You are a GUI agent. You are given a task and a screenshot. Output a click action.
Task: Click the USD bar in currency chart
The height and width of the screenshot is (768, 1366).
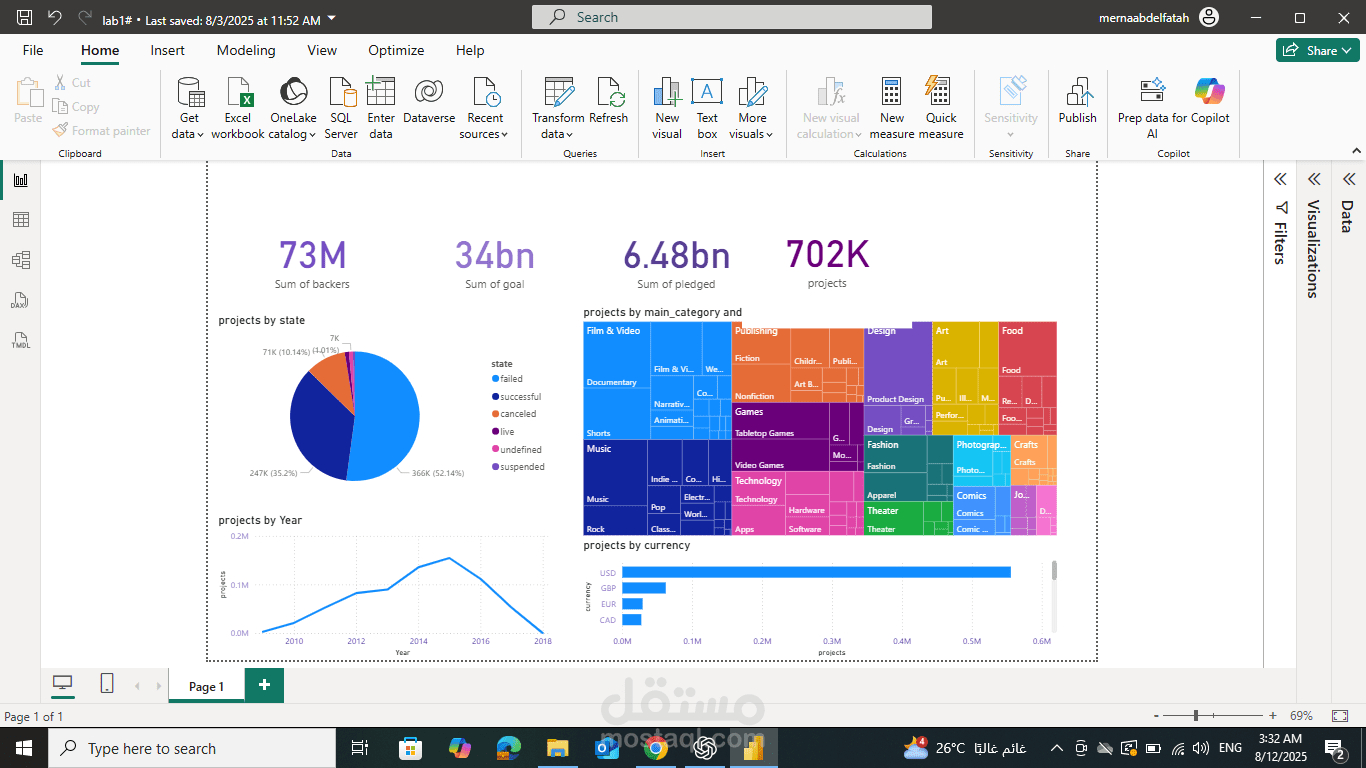[x=816, y=572]
